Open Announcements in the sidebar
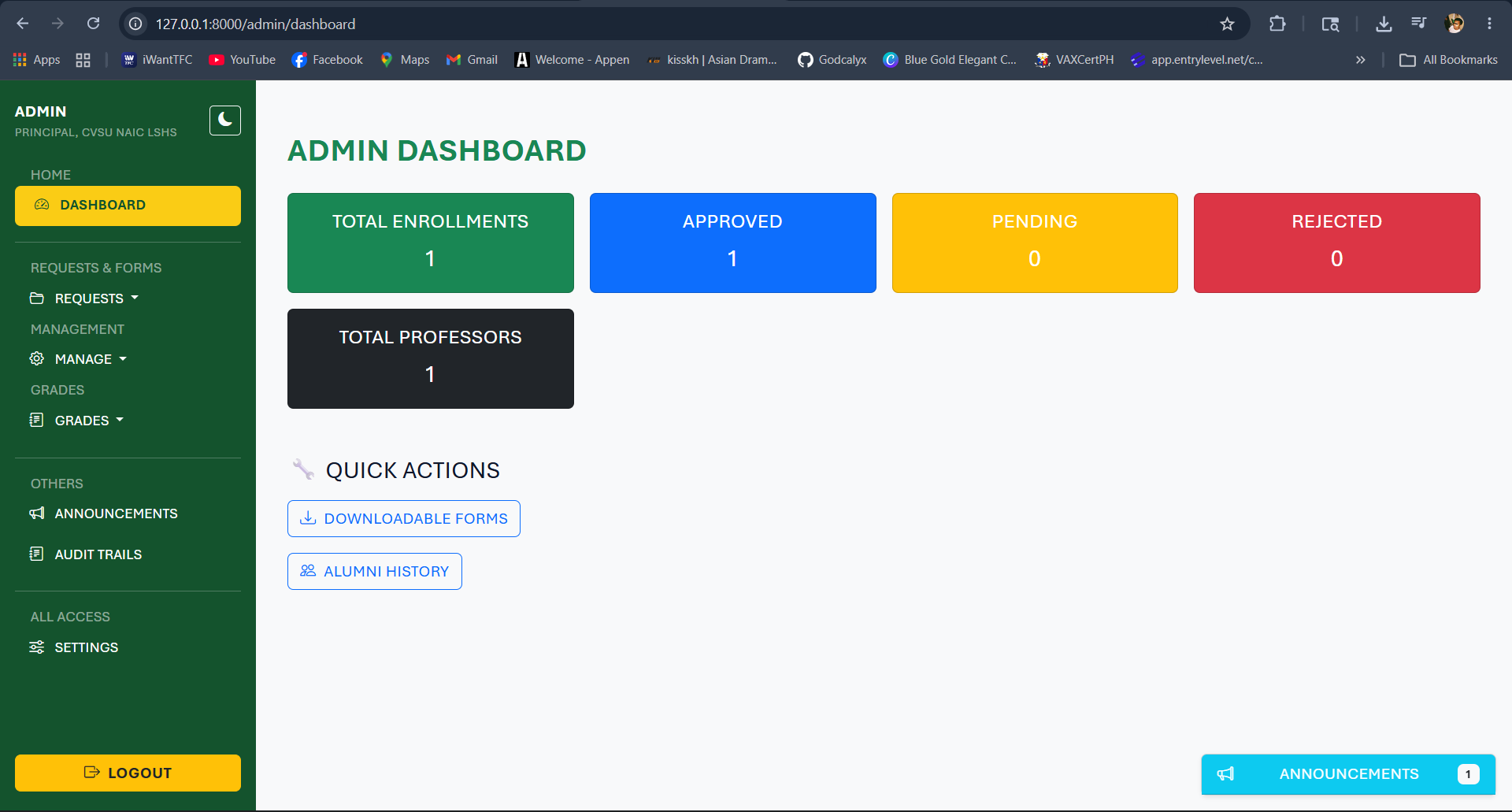The height and width of the screenshot is (812, 1512). (104, 514)
